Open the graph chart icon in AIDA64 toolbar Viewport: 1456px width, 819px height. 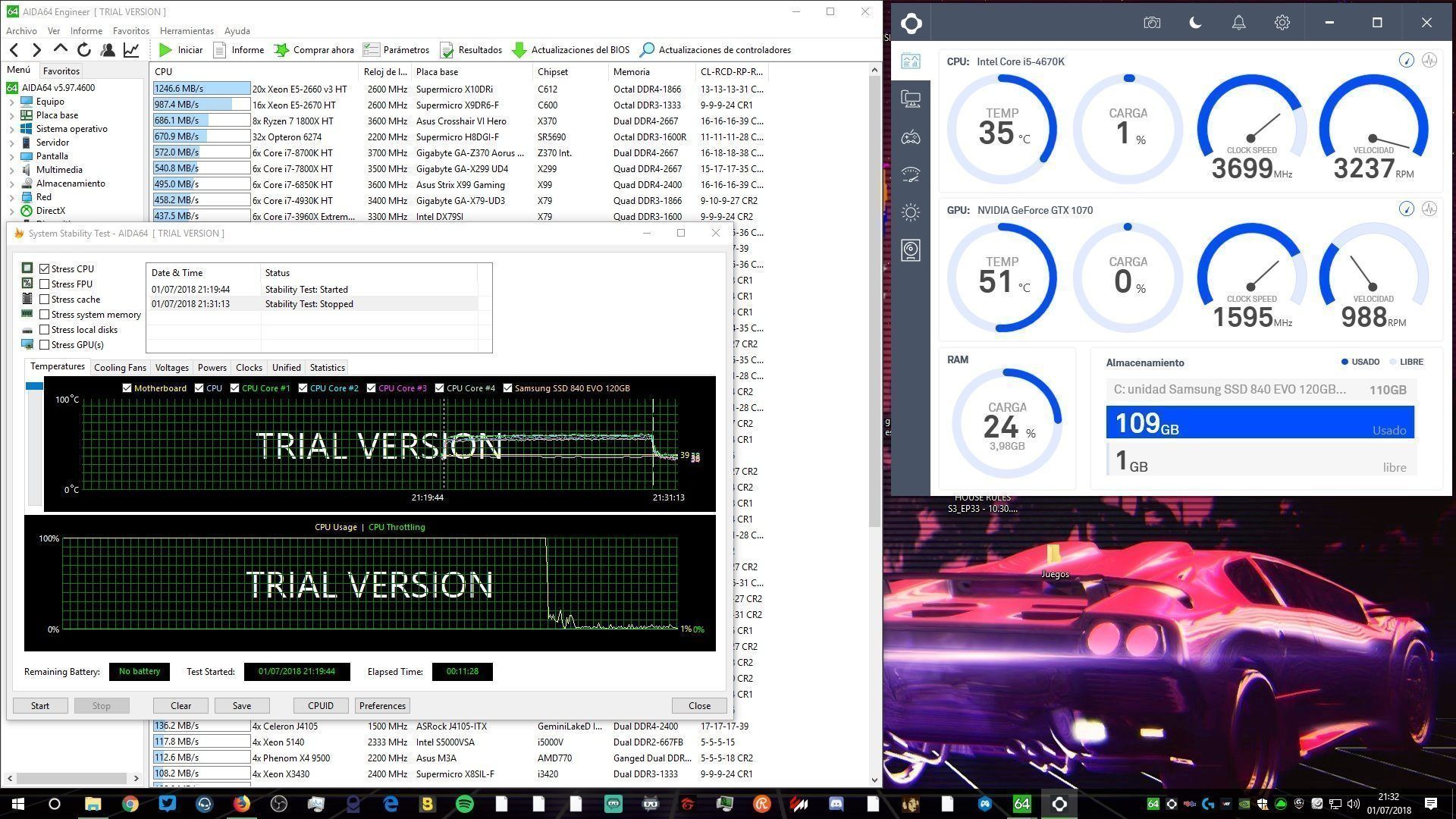pyautogui.click(x=131, y=50)
